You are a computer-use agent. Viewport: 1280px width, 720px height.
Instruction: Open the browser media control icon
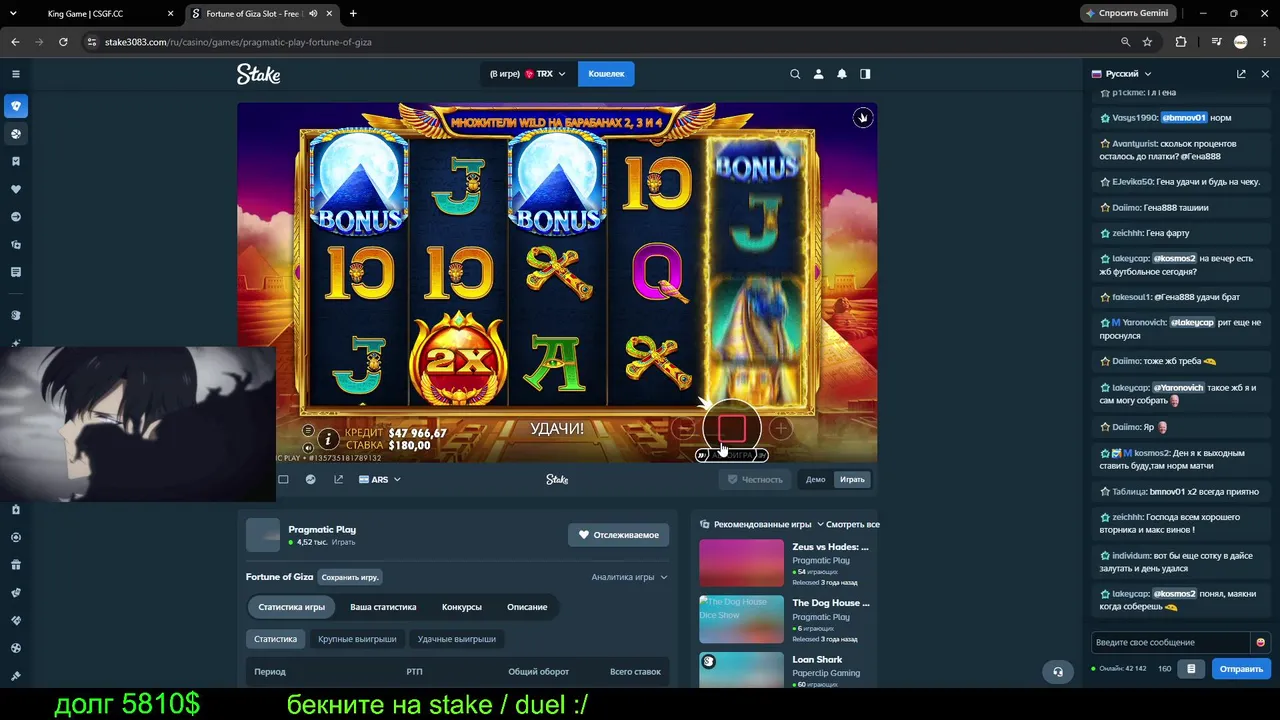pos(1216,42)
